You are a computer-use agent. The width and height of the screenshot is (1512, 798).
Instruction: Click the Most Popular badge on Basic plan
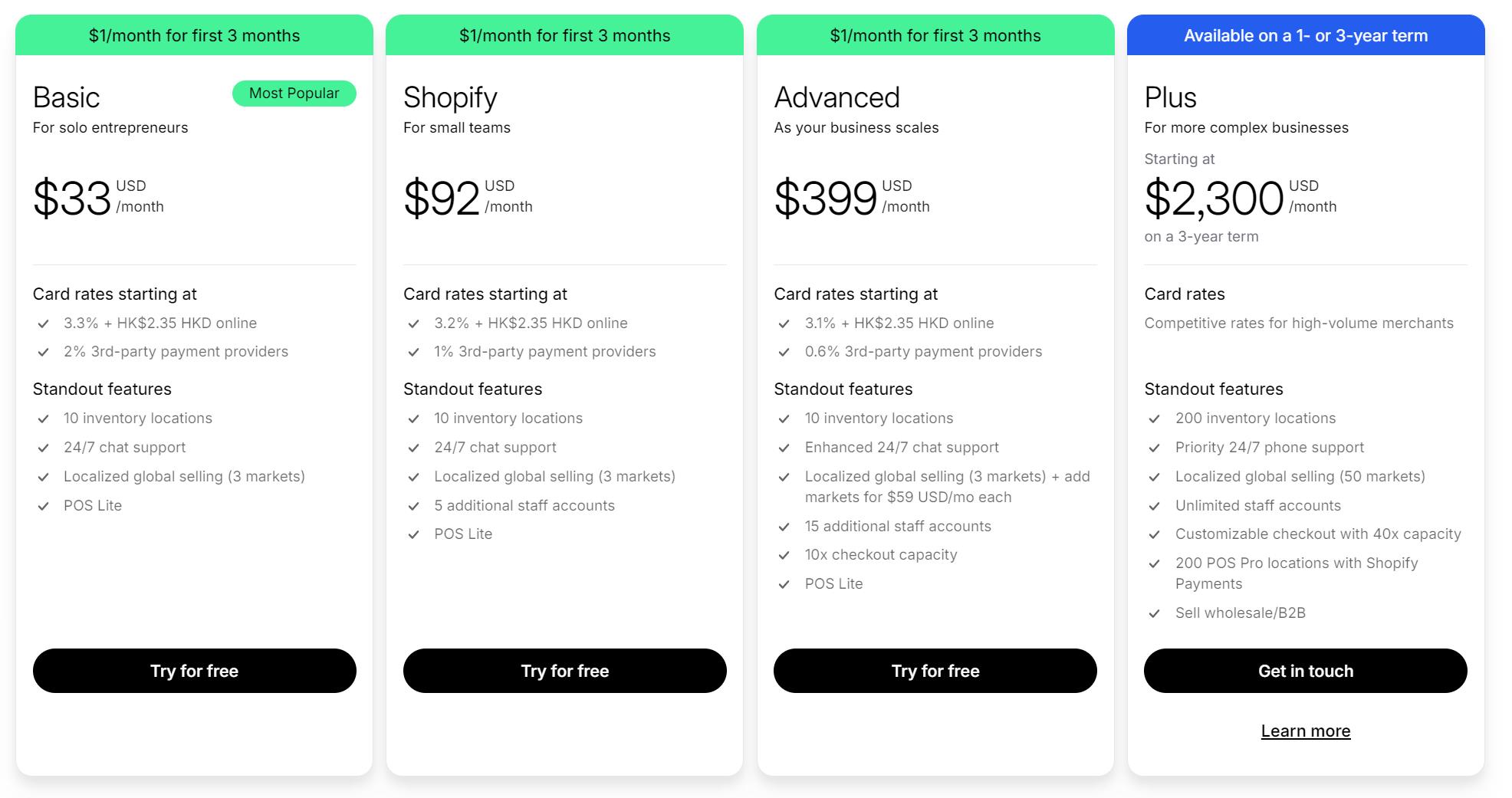click(294, 93)
